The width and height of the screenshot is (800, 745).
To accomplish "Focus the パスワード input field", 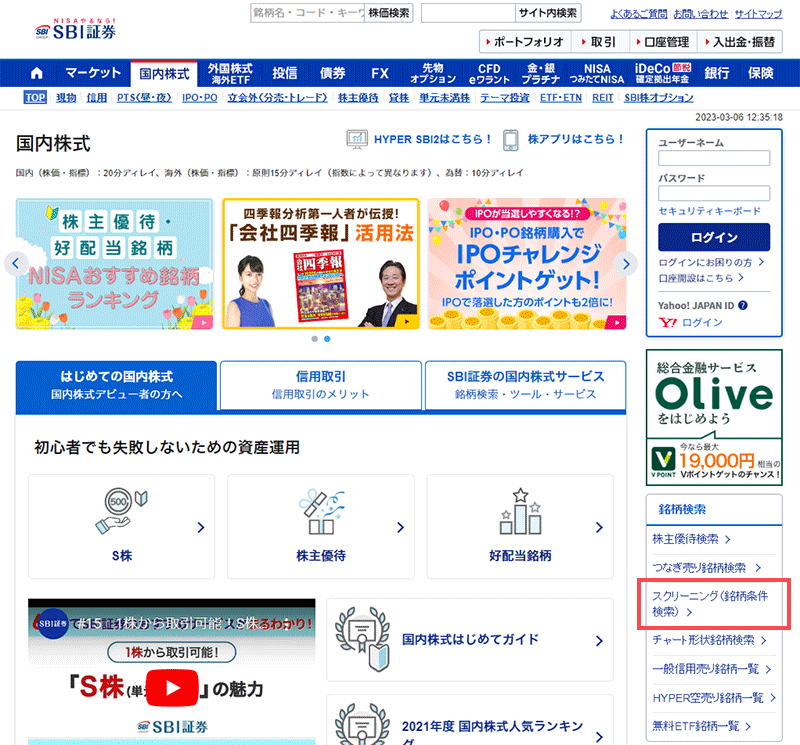I will click(x=714, y=193).
